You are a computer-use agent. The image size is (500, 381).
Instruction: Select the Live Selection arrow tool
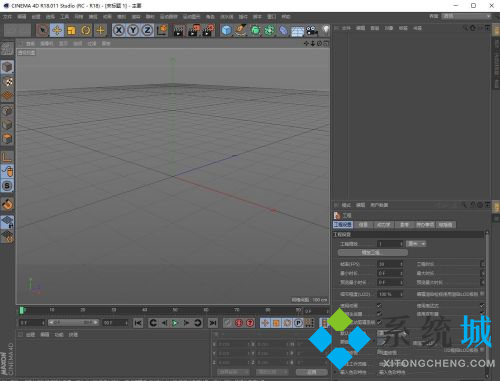click(x=42, y=30)
